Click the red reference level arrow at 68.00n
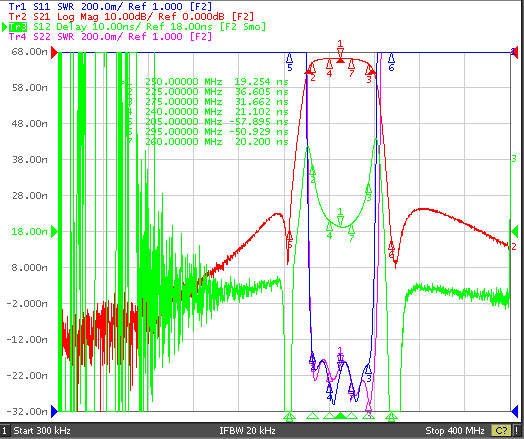This screenshot has height=439, width=524. [x=54, y=52]
